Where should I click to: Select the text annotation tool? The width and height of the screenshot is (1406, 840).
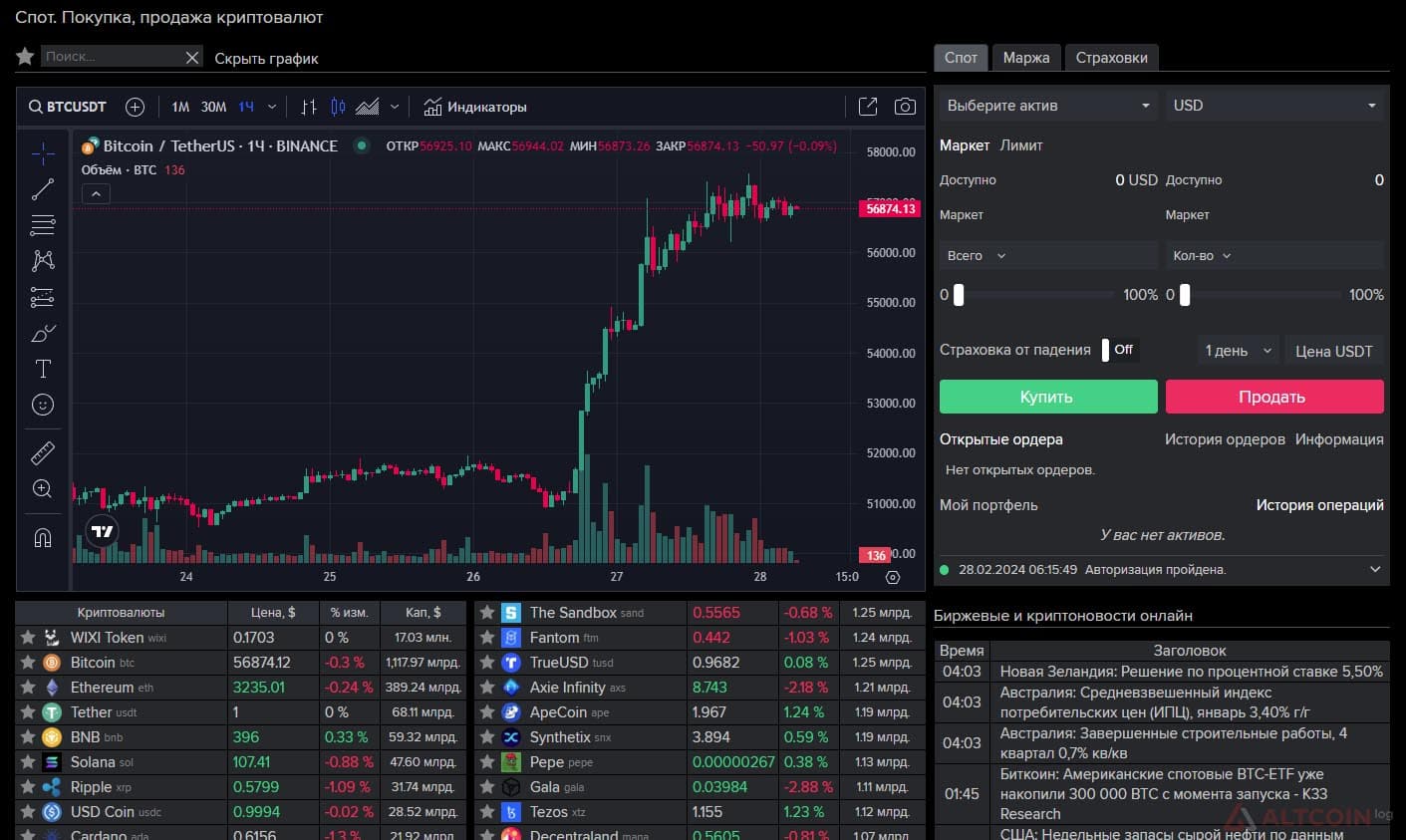coord(43,369)
